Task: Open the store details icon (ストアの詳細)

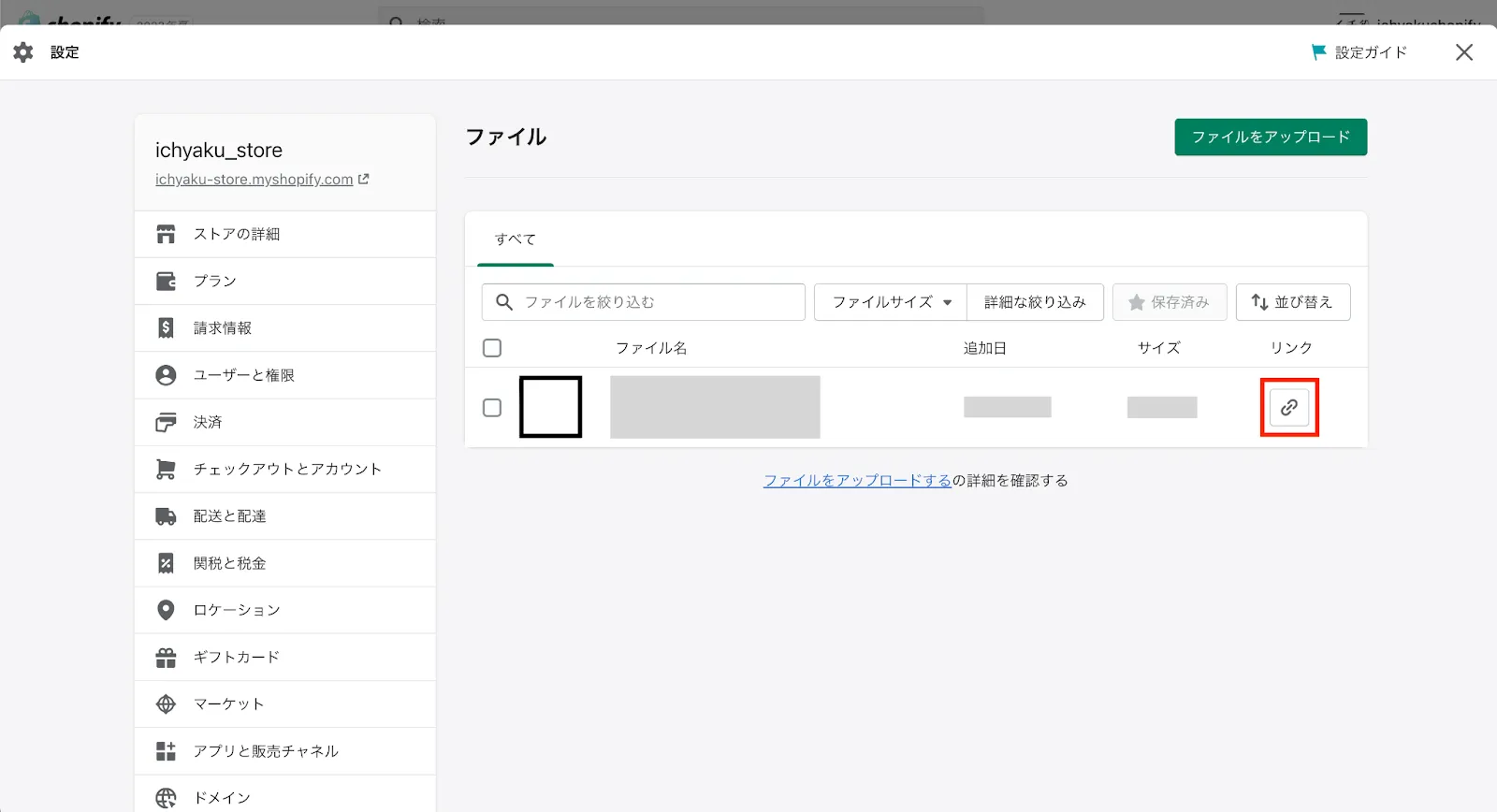Action: click(166, 234)
